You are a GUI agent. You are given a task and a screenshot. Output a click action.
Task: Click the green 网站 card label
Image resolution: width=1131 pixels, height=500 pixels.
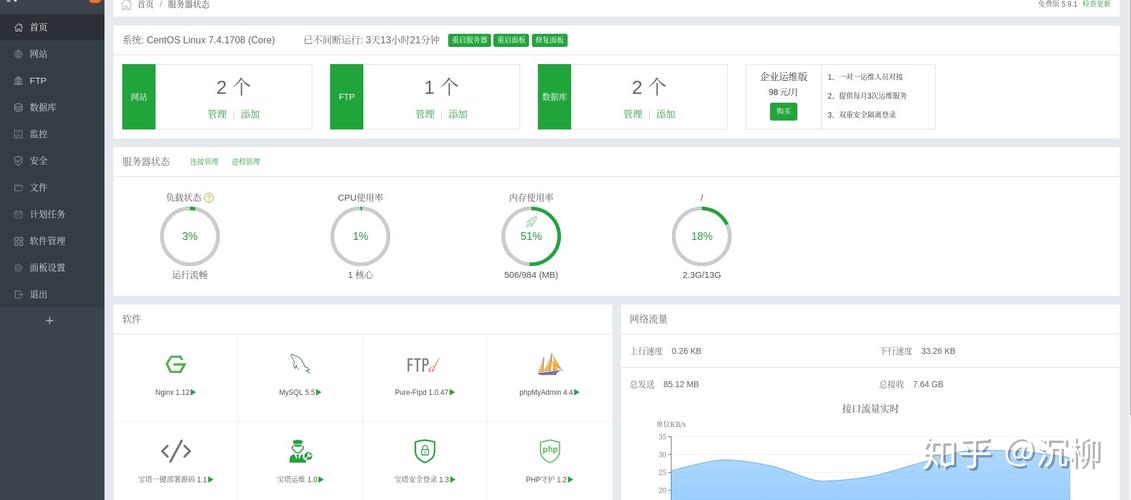138,97
